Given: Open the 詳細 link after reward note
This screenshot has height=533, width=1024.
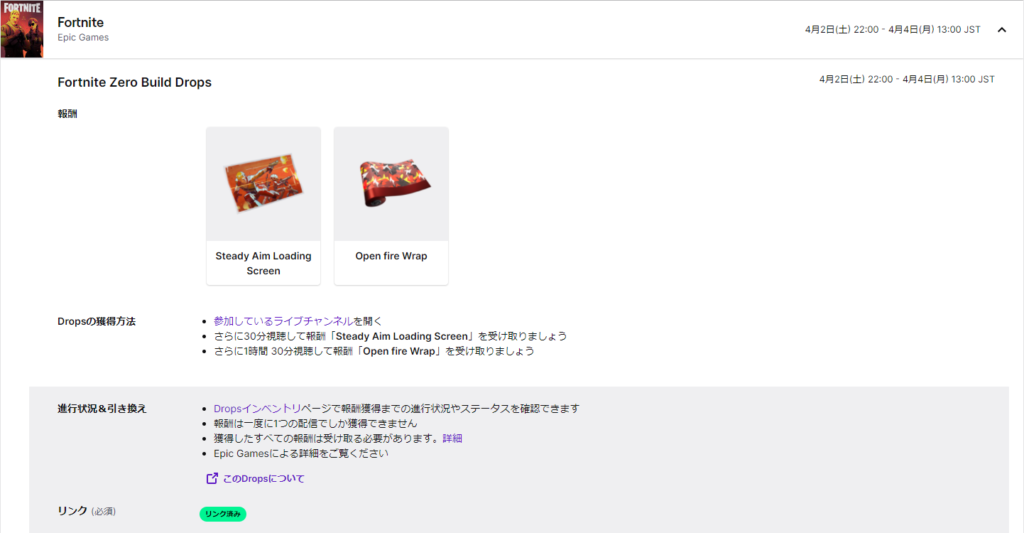Looking at the screenshot, I should 453,438.
